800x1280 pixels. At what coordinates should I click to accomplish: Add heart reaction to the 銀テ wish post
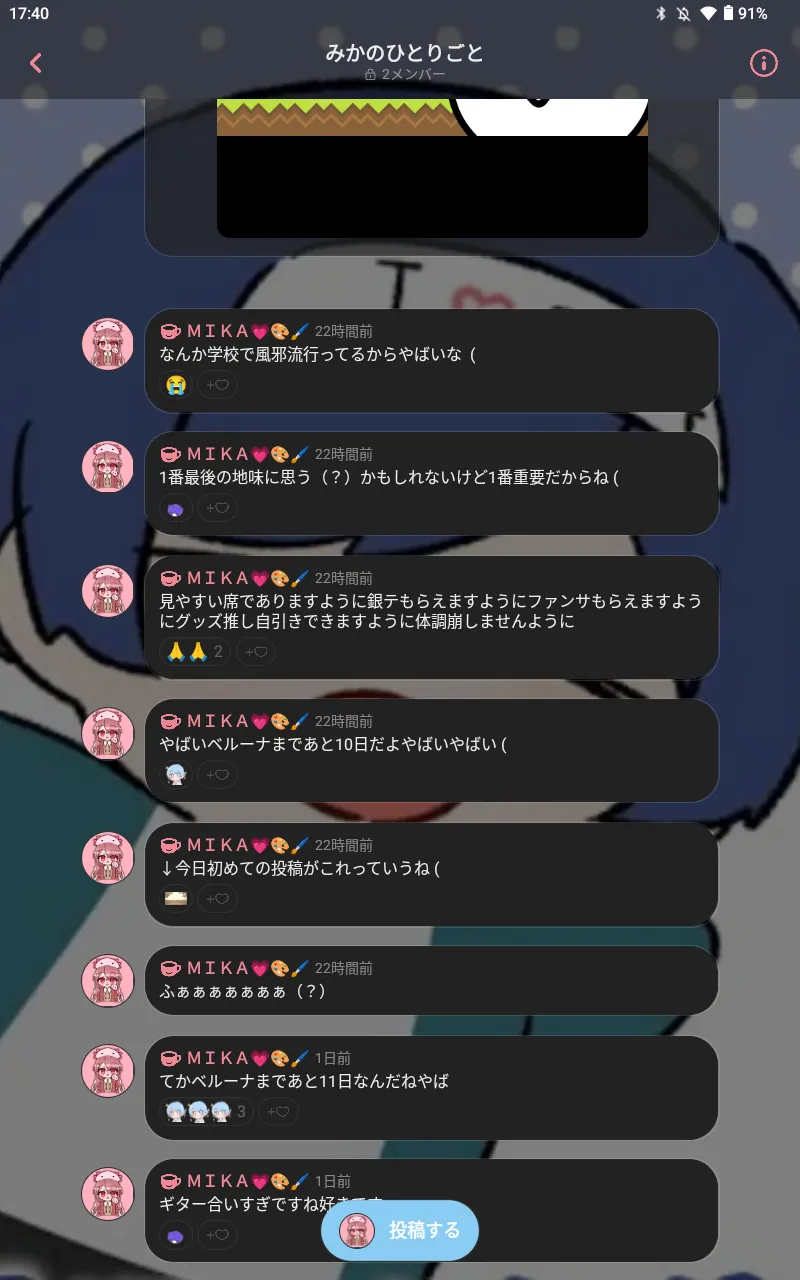[x=256, y=652]
